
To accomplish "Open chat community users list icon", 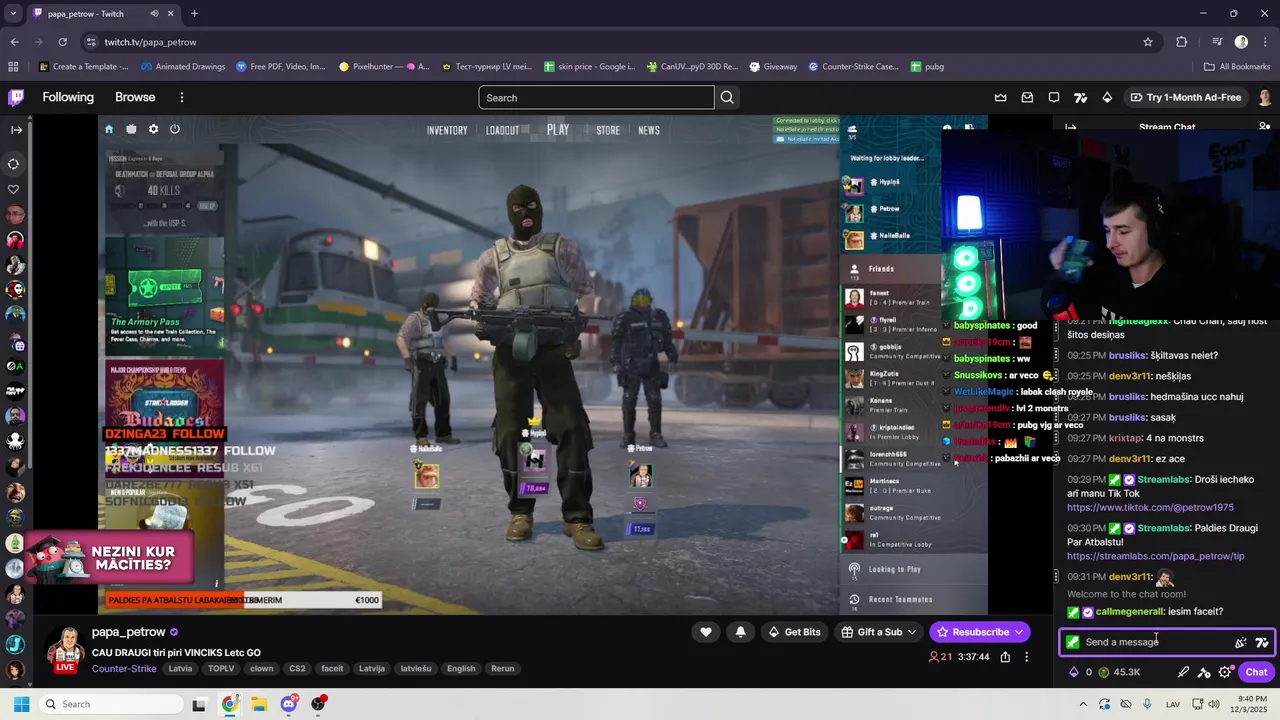I will [x=1265, y=127].
